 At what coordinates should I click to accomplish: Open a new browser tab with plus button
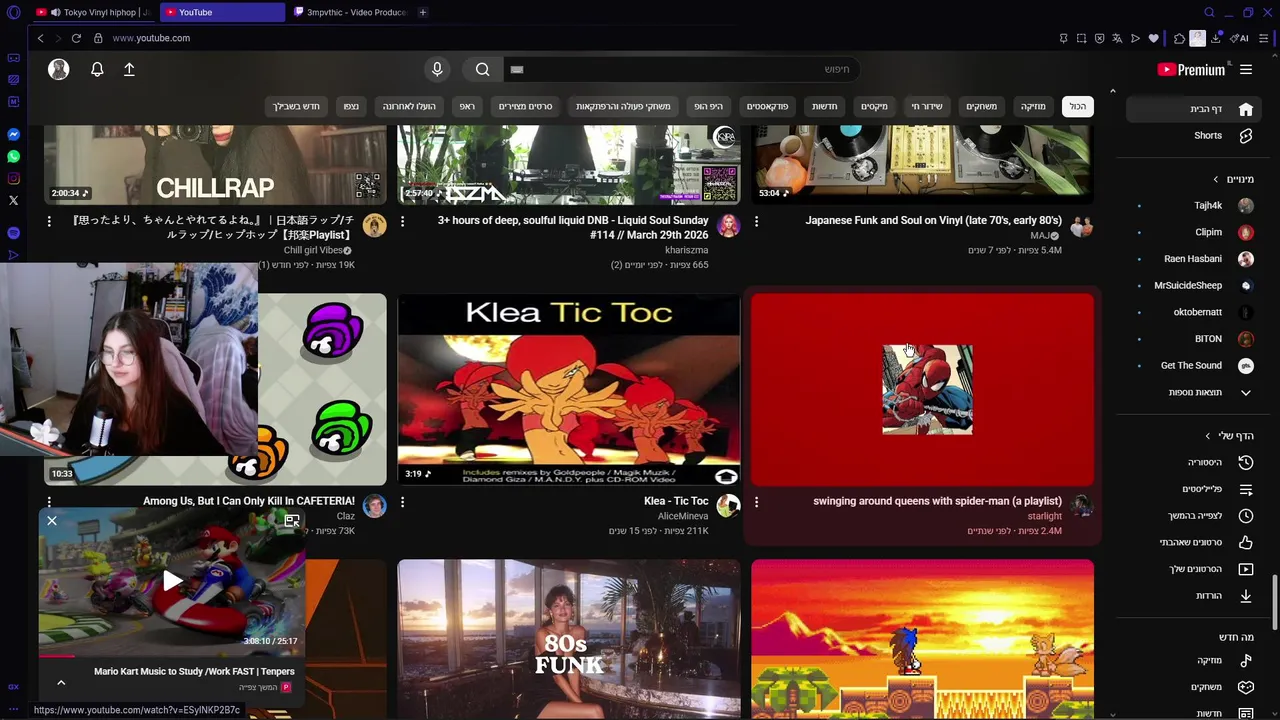(423, 12)
